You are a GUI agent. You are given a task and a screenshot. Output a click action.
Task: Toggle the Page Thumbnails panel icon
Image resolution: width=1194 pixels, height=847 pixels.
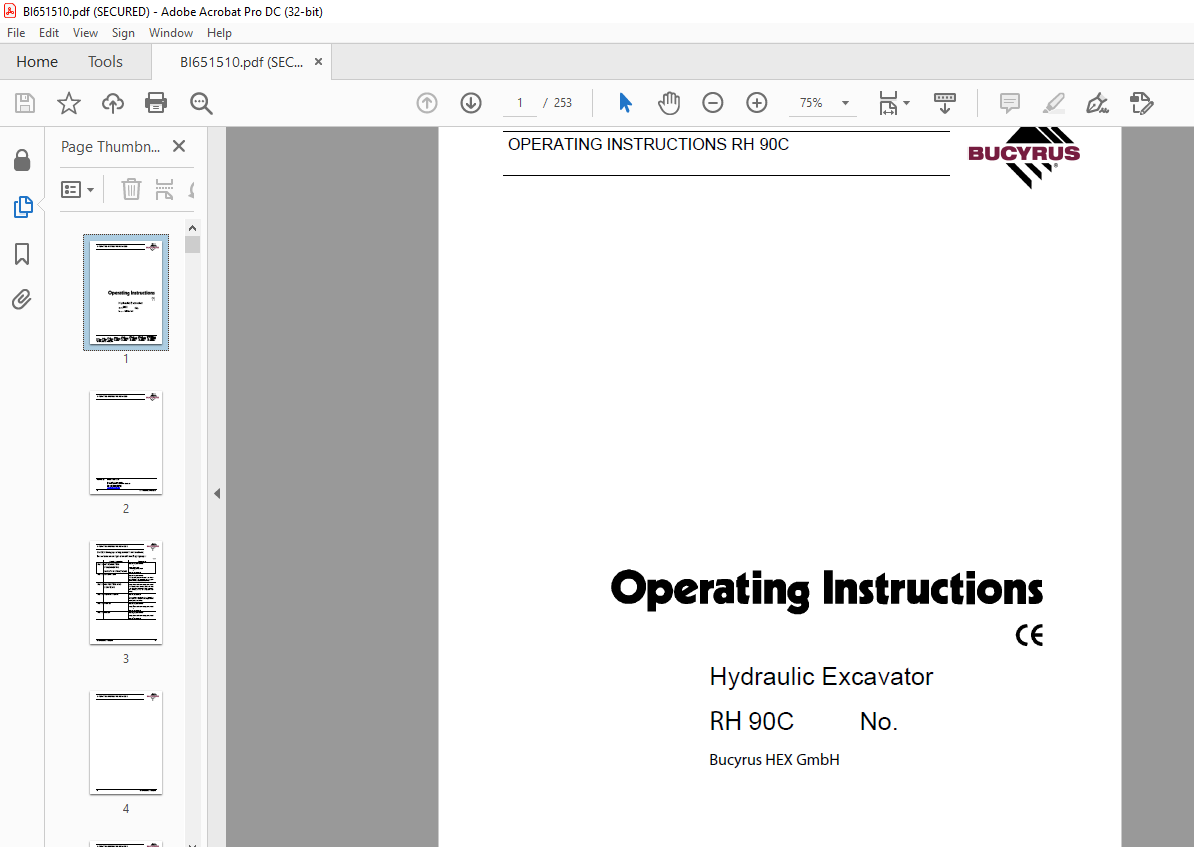(x=22, y=207)
